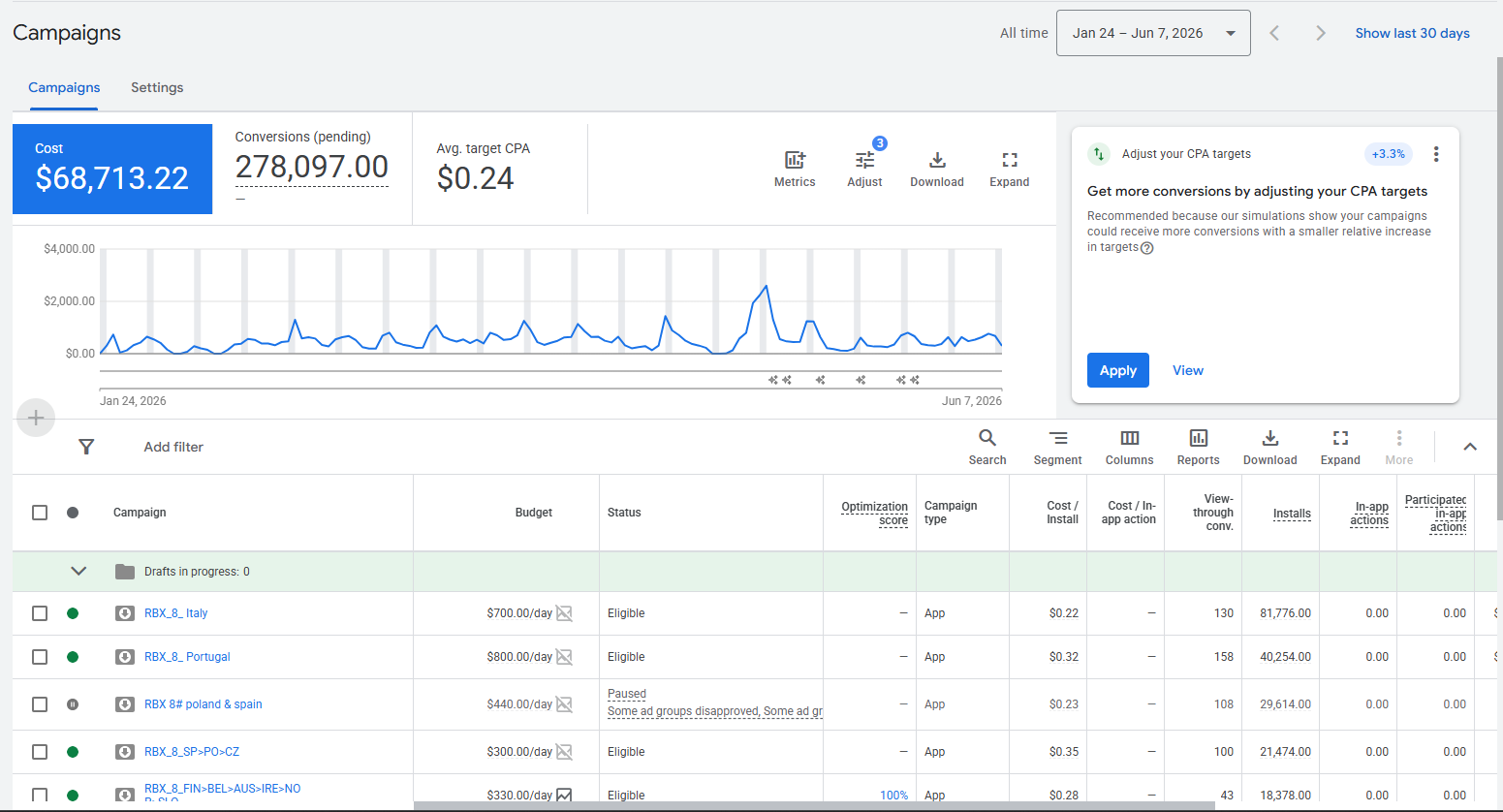Open the table Search magnifier icon
The width and height of the screenshot is (1503, 812).
pos(987,438)
